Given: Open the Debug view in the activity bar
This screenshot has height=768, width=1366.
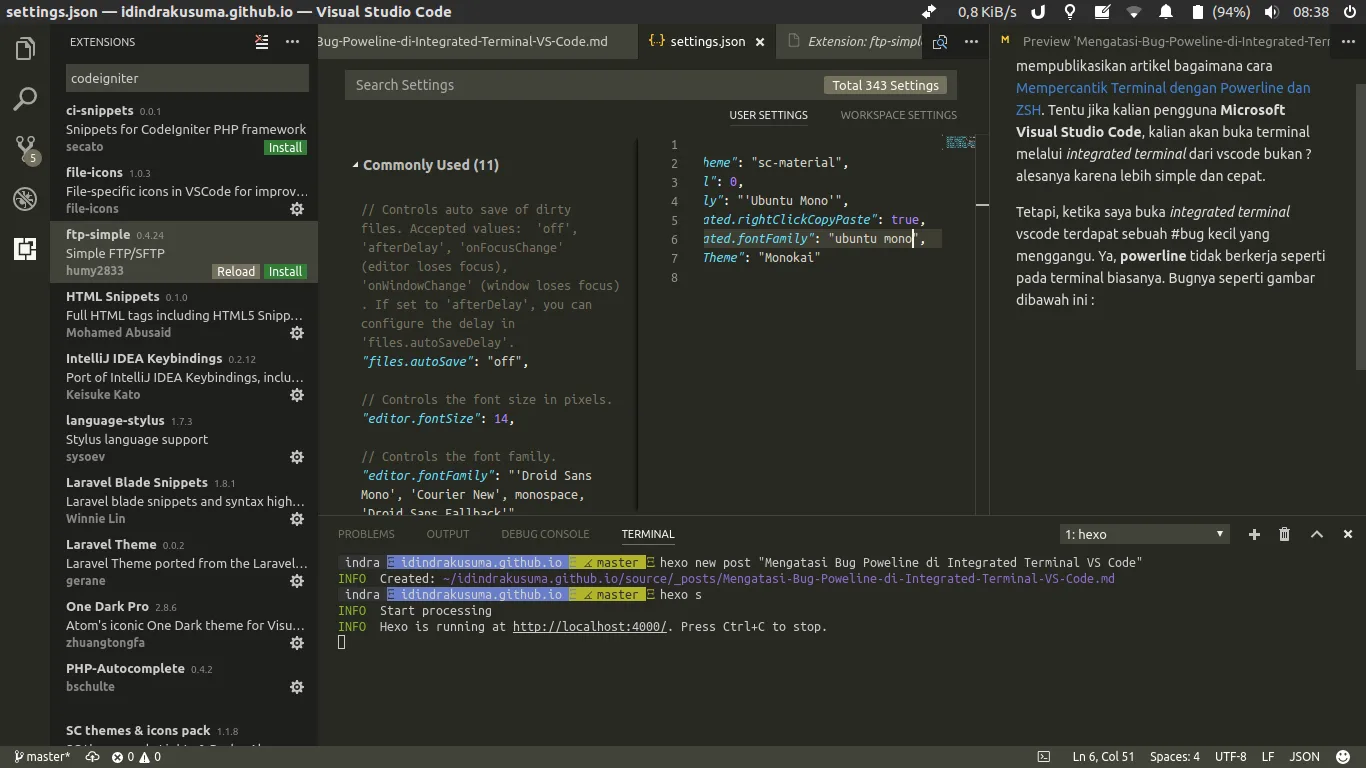Looking at the screenshot, I should [25, 199].
